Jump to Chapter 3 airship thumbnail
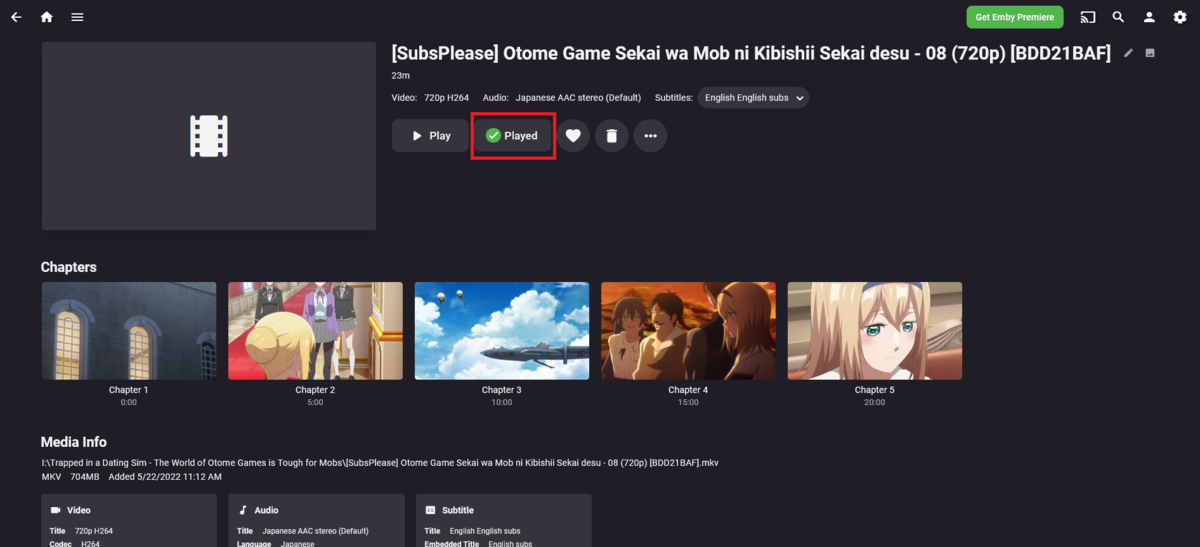The height and width of the screenshot is (547, 1200). (502, 331)
